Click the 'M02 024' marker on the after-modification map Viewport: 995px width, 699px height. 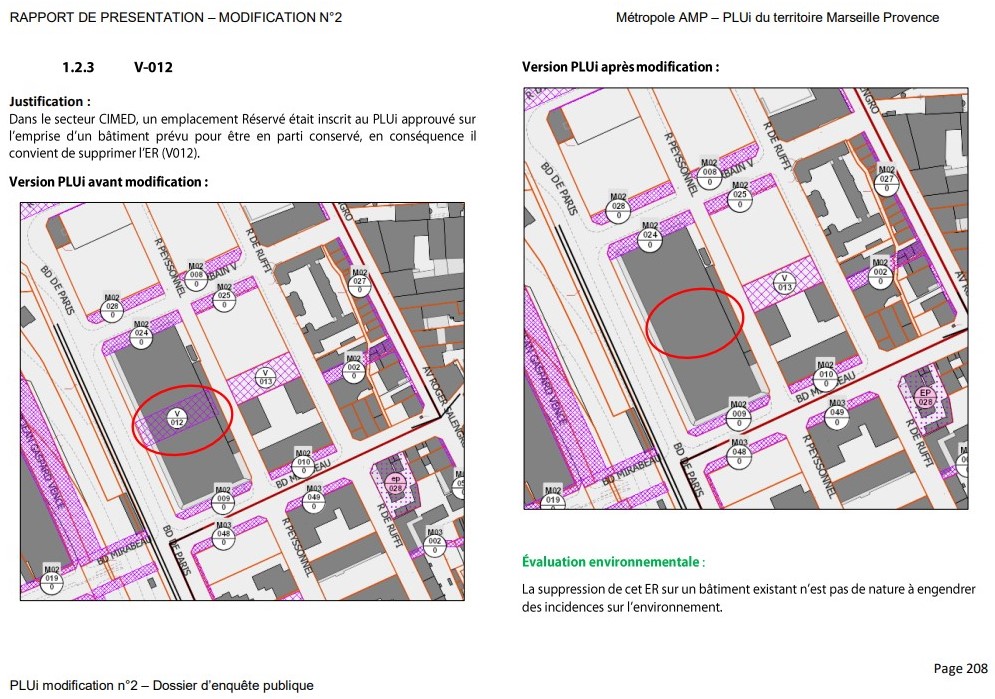(650, 235)
